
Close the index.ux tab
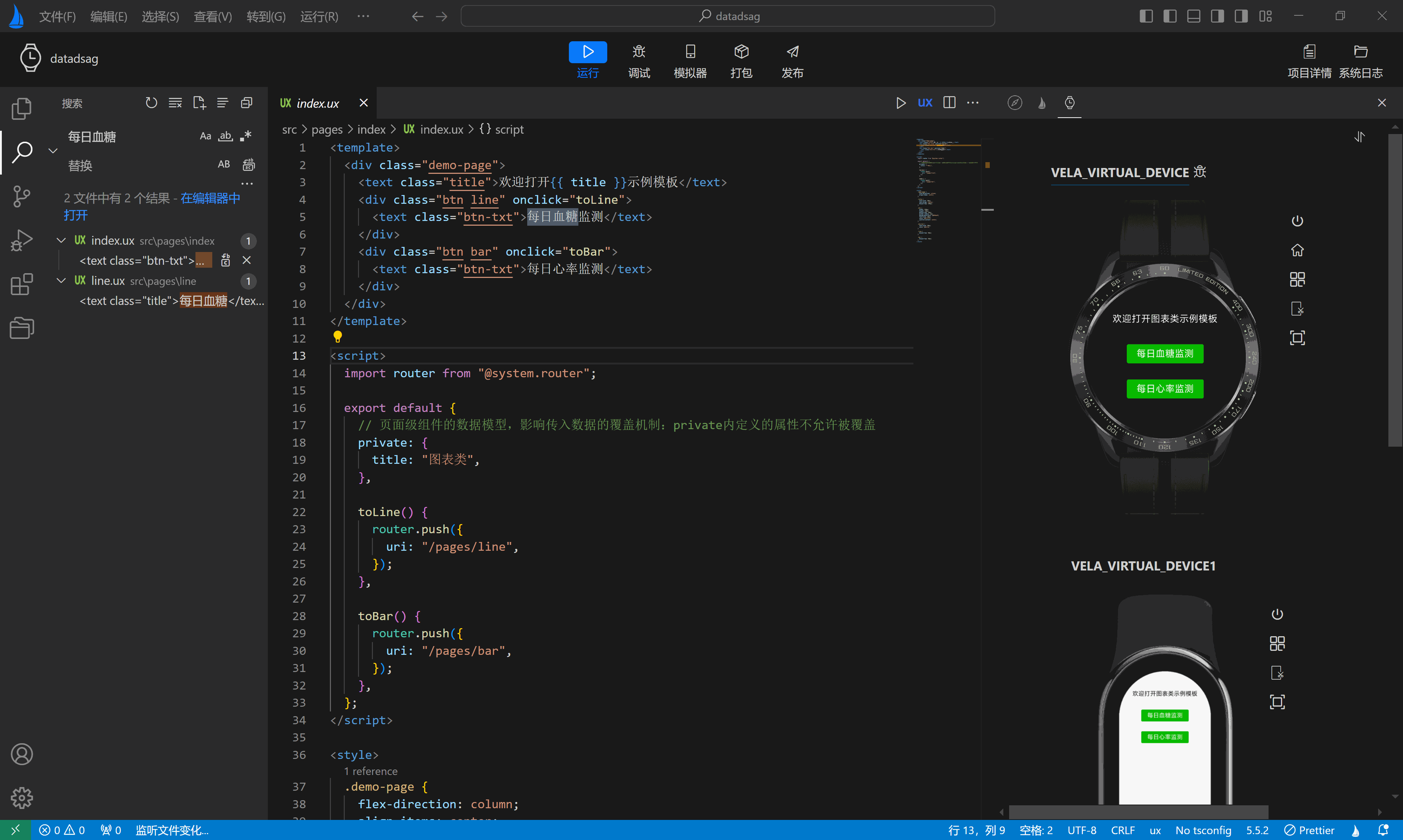click(x=364, y=103)
